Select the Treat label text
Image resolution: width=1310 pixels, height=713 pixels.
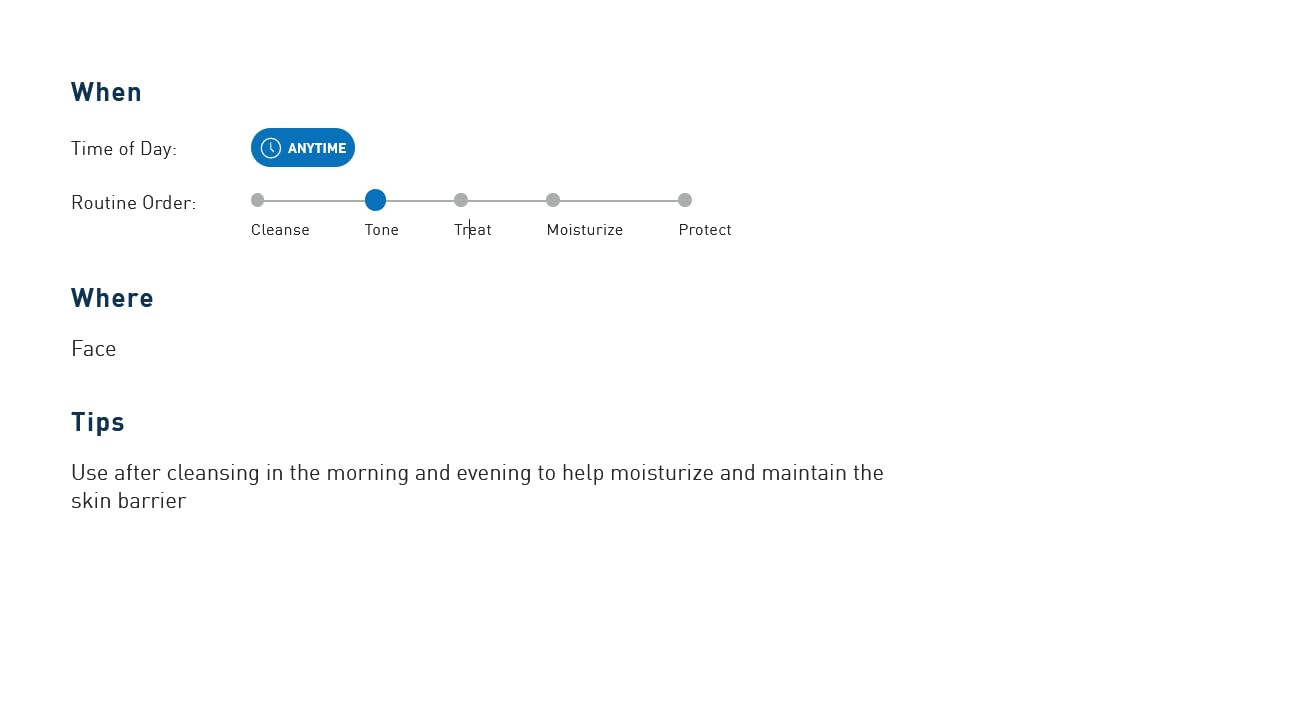473,230
